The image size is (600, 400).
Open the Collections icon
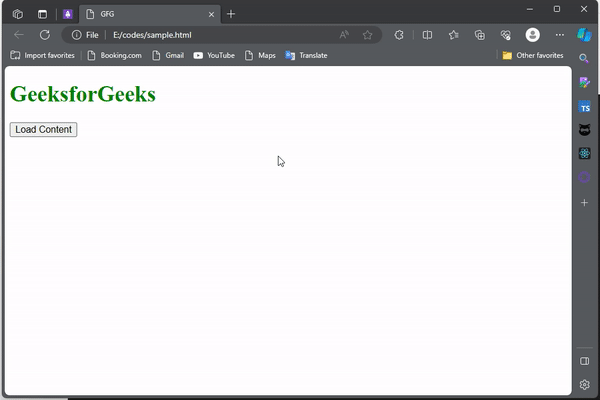(x=479, y=35)
